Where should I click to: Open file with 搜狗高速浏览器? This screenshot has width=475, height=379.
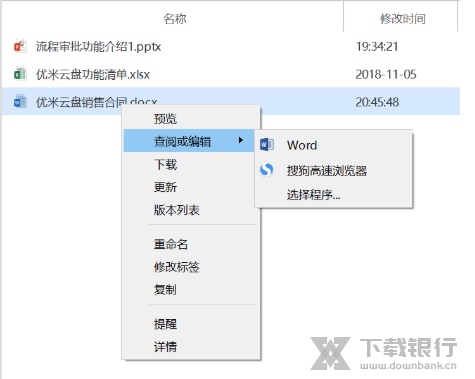point(334,170)
